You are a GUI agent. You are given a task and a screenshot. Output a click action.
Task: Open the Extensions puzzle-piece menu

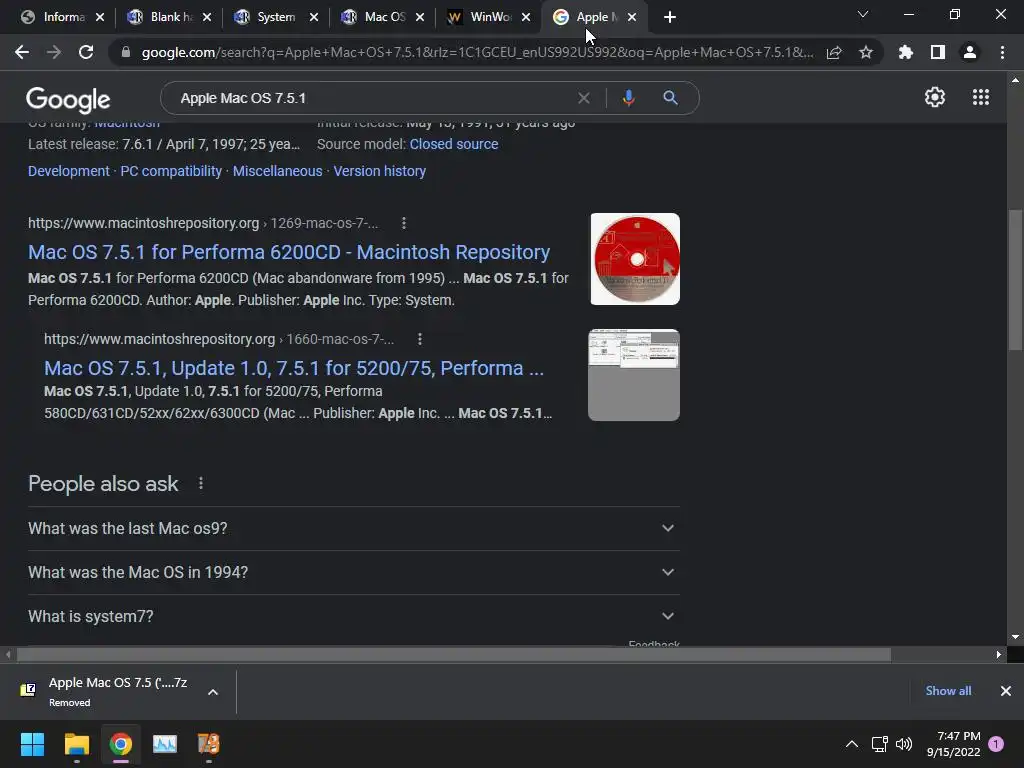(905, 52)
